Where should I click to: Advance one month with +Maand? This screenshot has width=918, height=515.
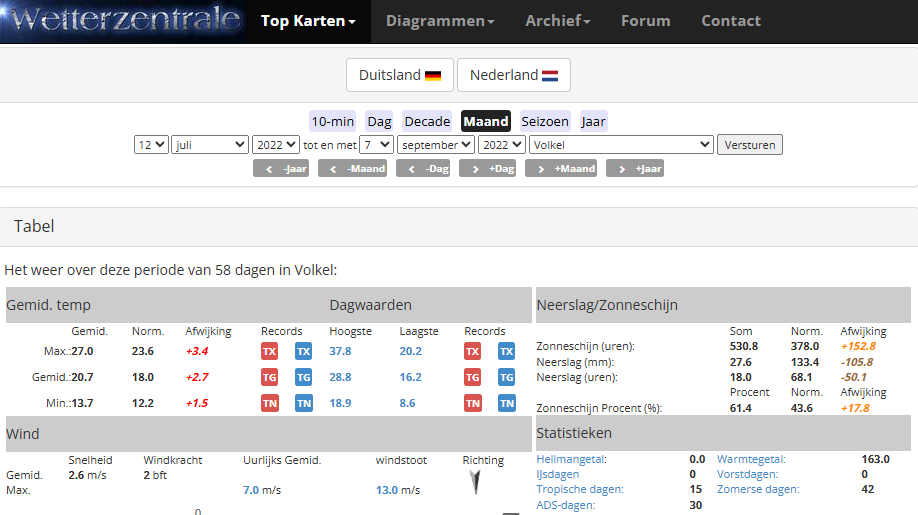coord(561,169)
